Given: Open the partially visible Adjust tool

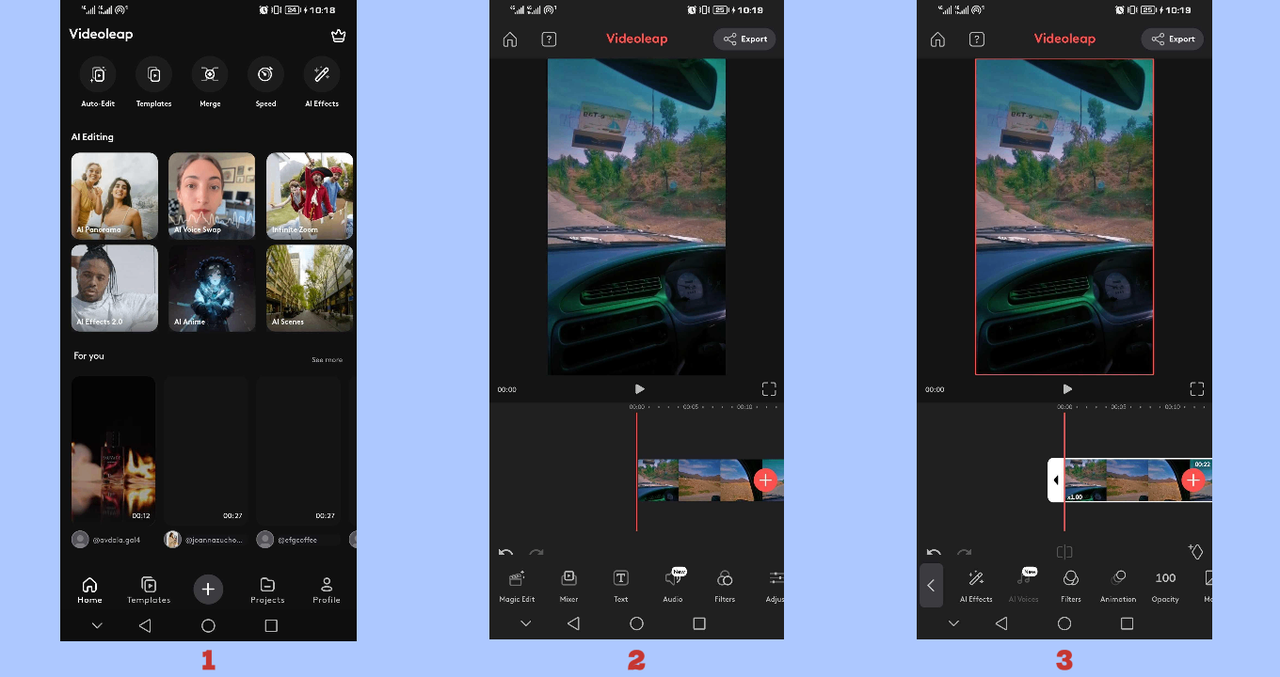Looking at the screenshot, I should (x=775, y=585).
